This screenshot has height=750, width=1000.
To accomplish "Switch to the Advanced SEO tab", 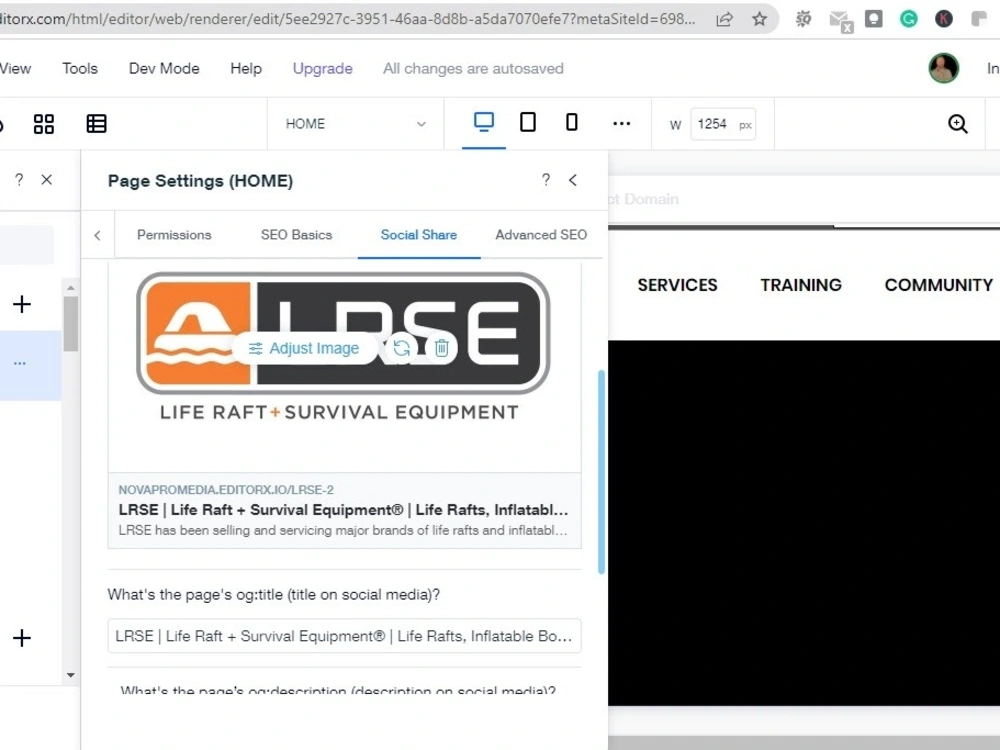I will tap(541, 235).
